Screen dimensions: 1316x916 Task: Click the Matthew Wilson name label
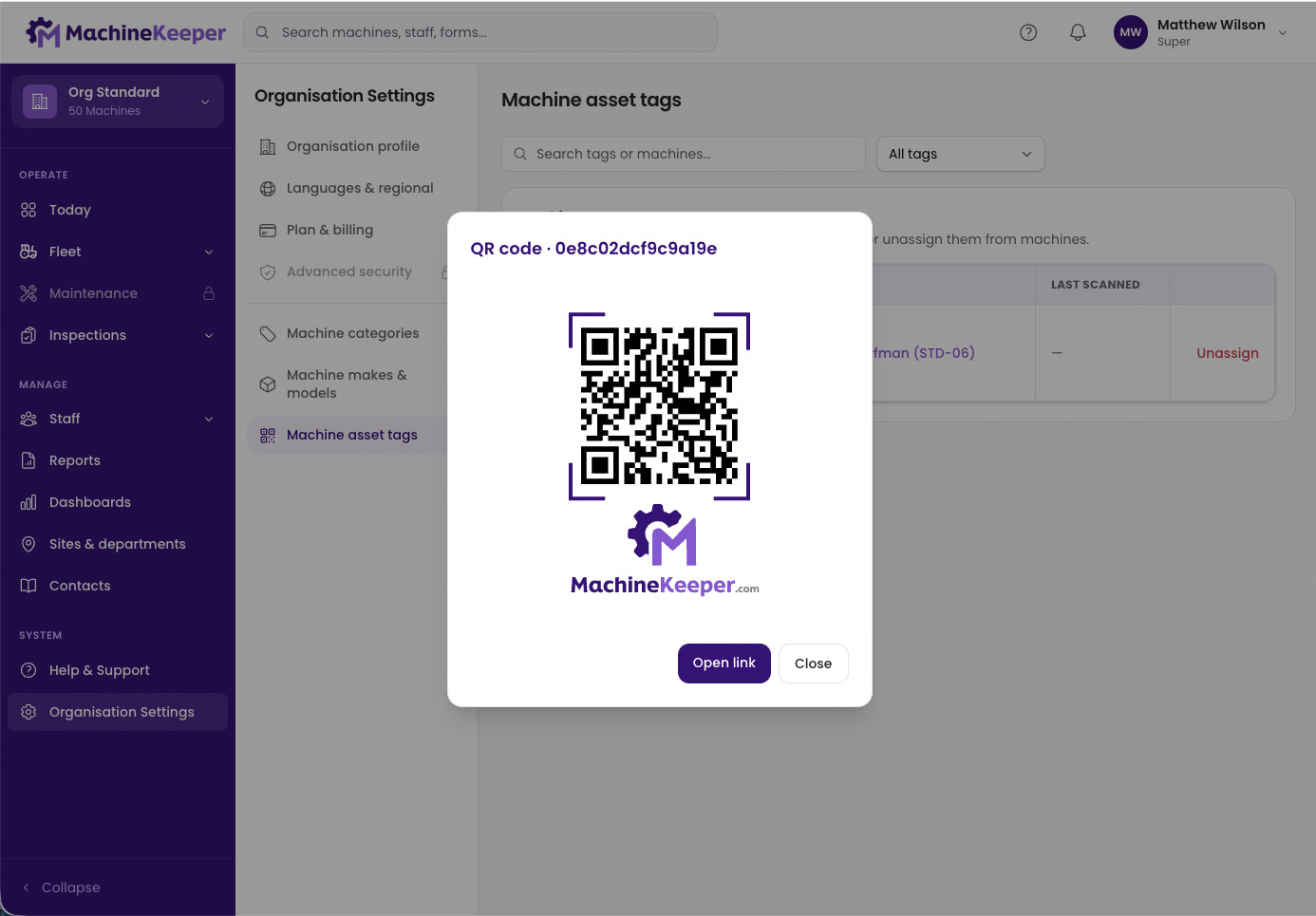[x=1212, y=25]
